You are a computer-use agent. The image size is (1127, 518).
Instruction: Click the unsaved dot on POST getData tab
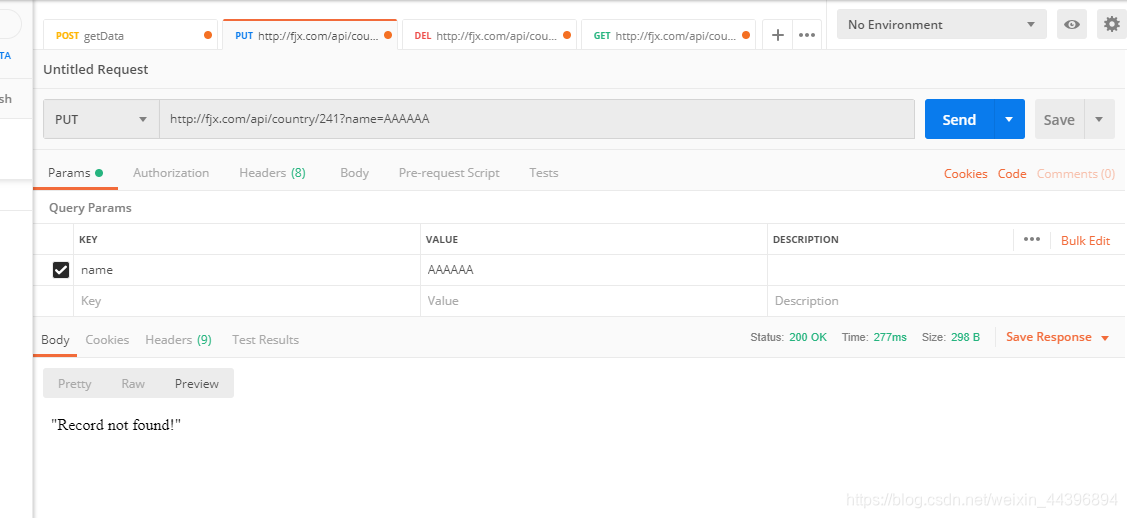[x=208, y=35]
